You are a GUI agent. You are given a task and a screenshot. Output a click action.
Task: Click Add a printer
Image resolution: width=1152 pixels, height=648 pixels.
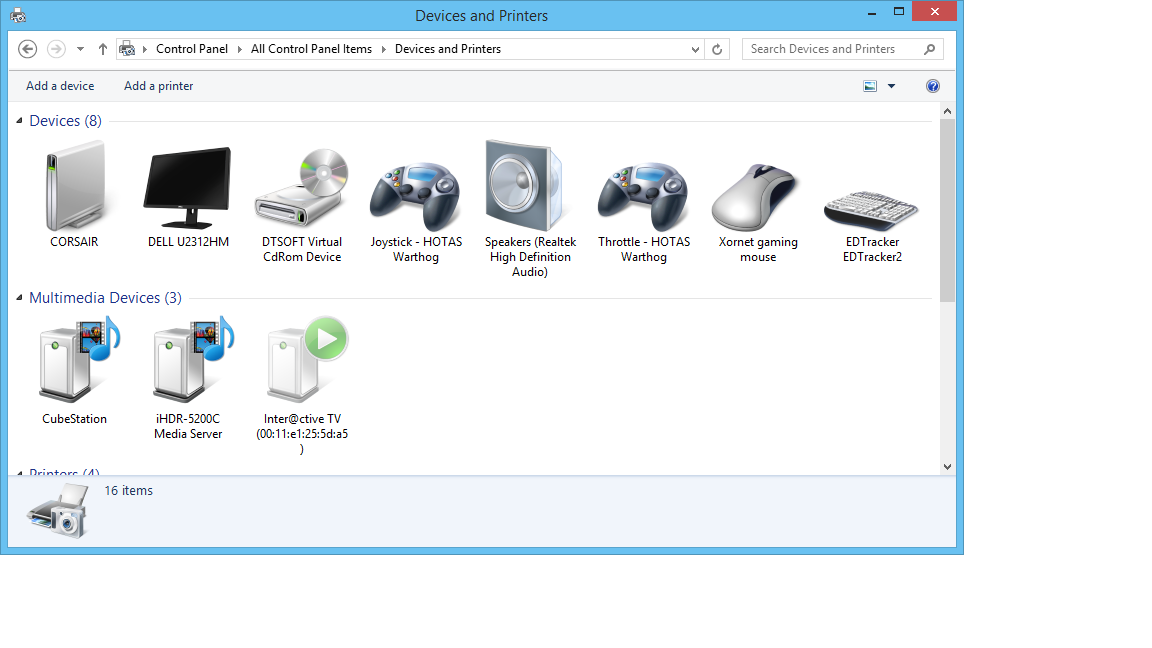pyautogui.click(x=159, y=86)
